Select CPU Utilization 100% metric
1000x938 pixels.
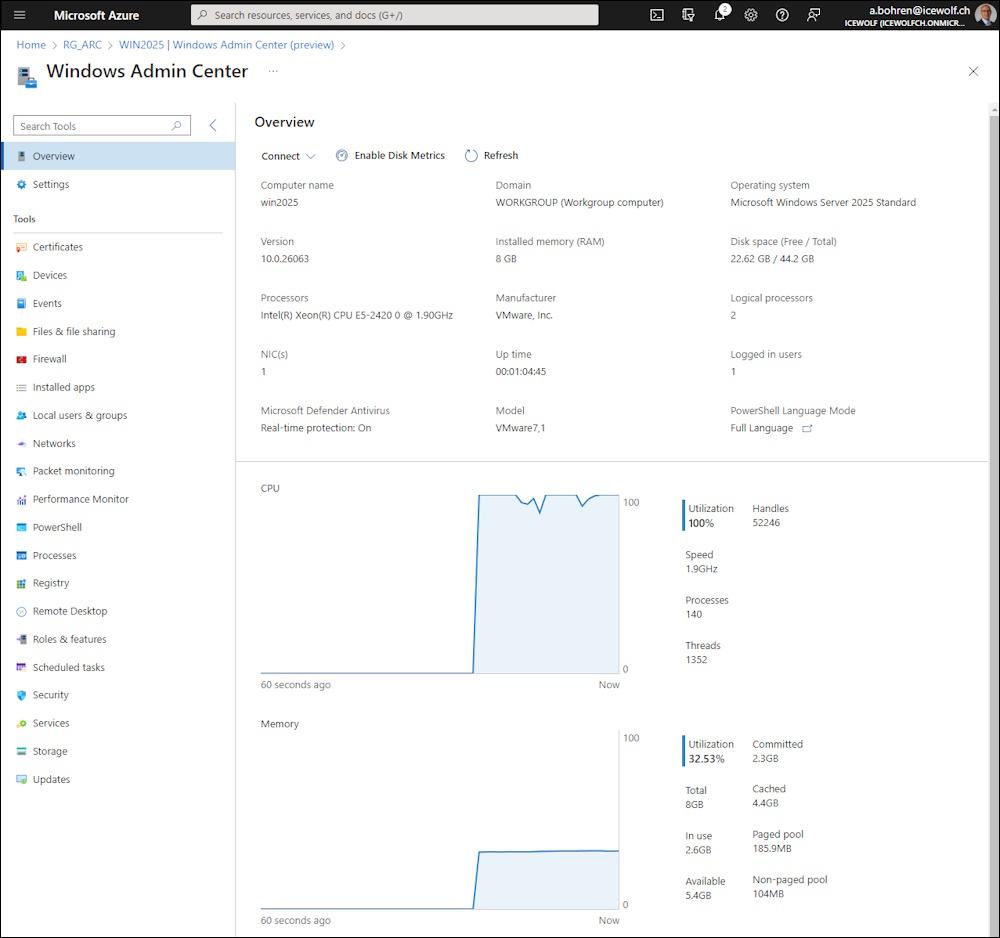[x=709, y=516]
